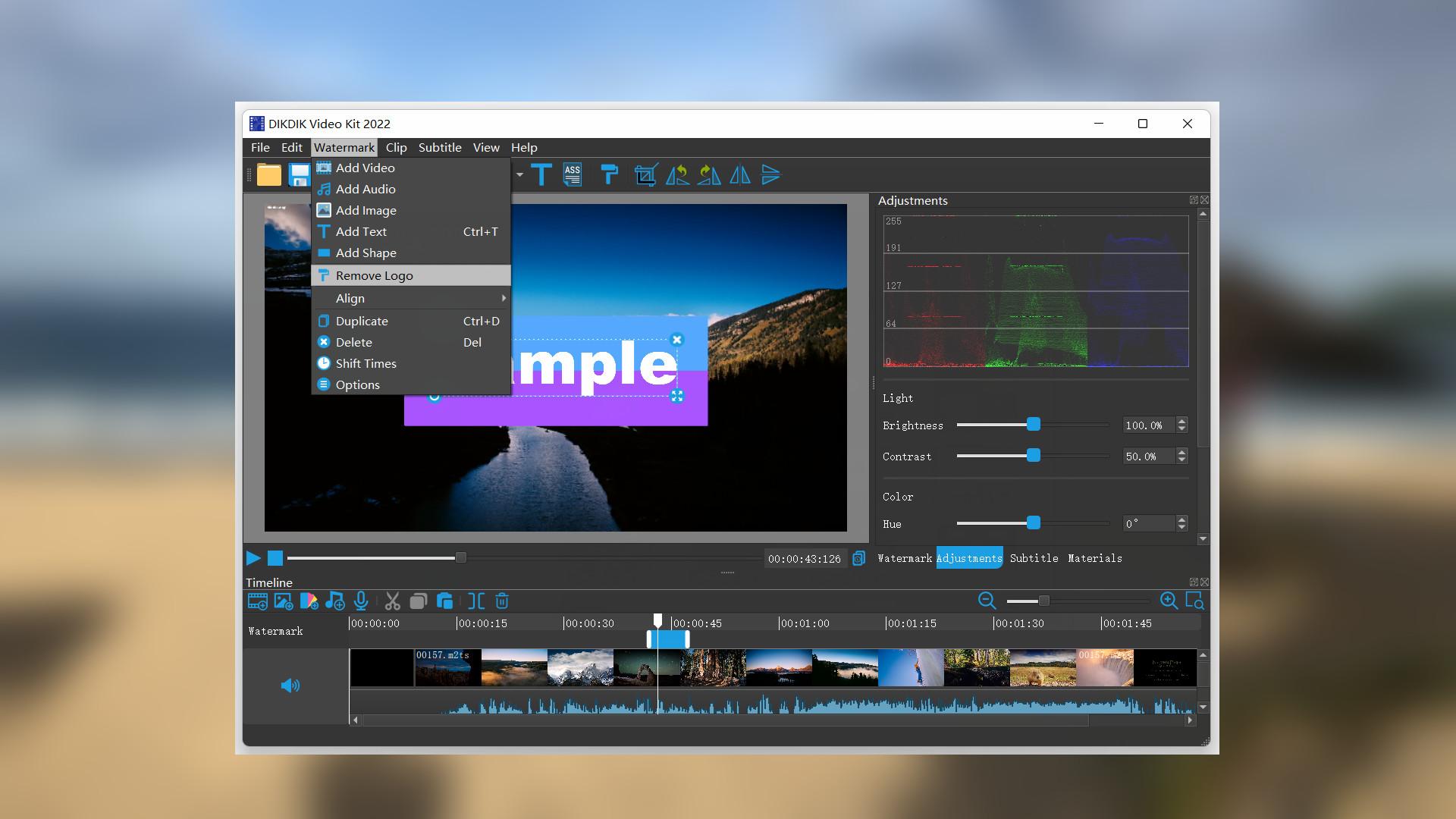
Task: Open the Clip menu
Action: tap(395, 147)
